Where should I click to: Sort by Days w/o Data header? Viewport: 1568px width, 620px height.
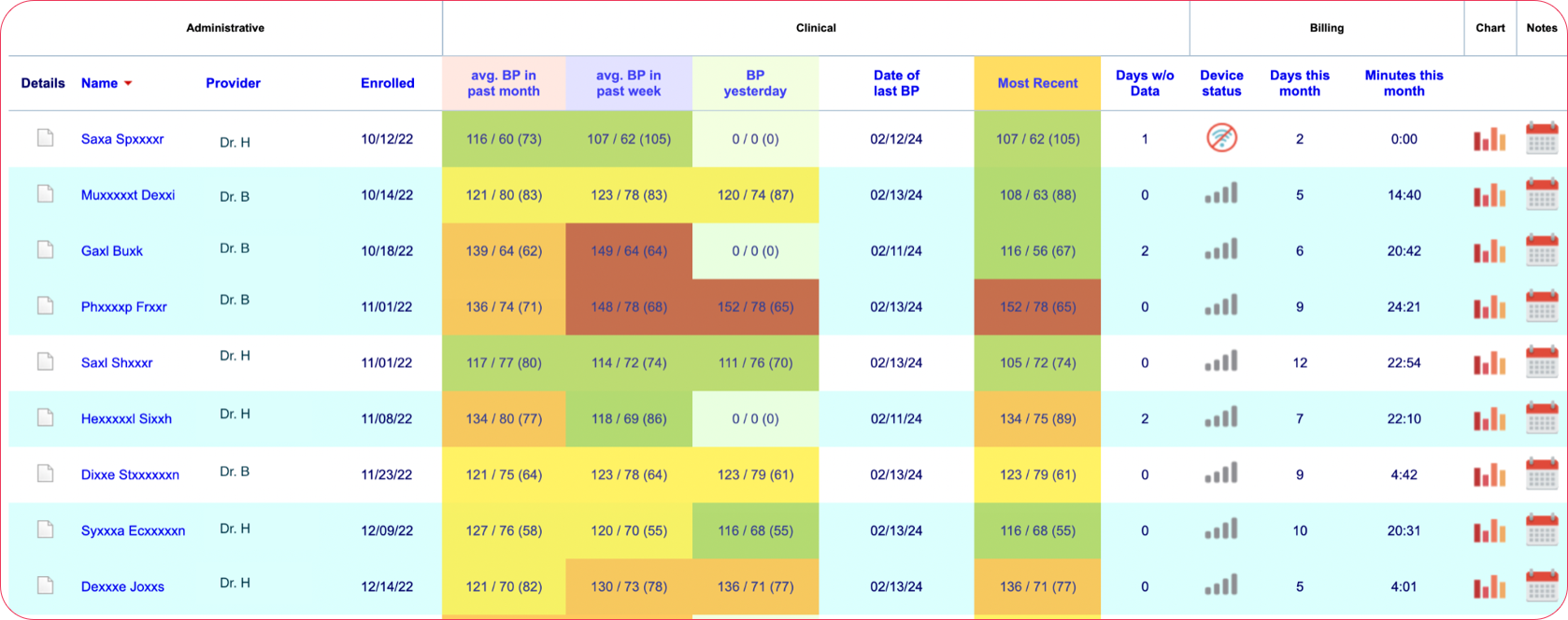[1145, 83]
